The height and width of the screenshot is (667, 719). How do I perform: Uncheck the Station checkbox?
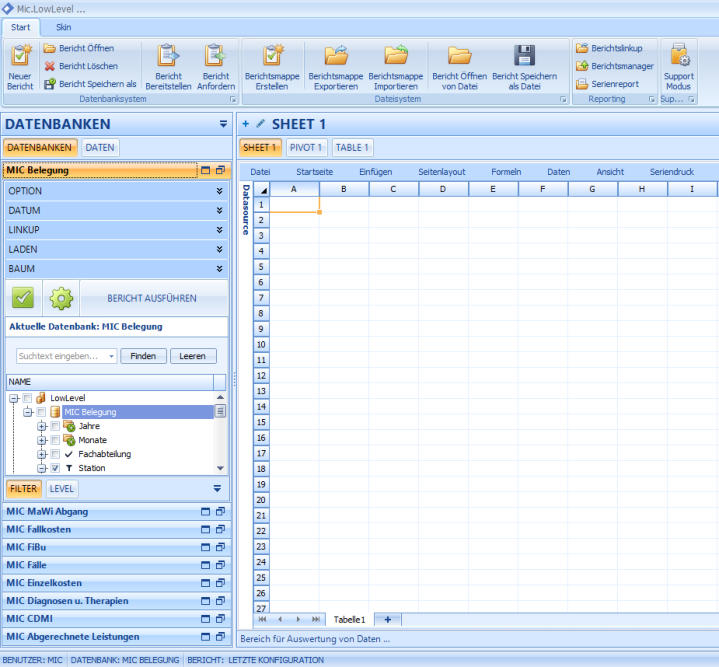(55, 468)
